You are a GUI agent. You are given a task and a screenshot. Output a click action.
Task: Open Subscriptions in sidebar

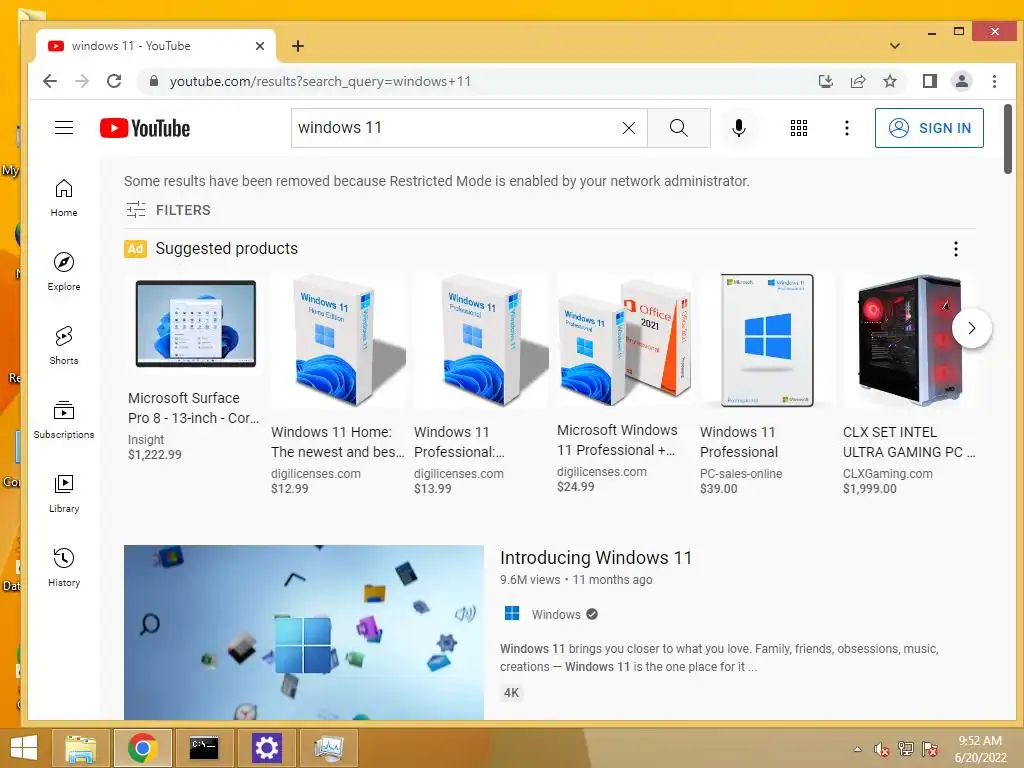[64, 419]
